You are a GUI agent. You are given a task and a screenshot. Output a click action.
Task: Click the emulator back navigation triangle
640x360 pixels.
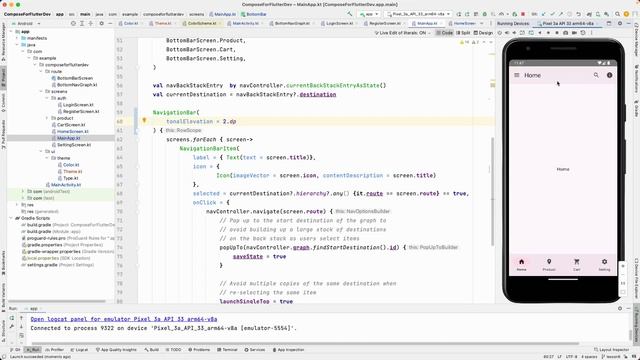pos(540,33)
